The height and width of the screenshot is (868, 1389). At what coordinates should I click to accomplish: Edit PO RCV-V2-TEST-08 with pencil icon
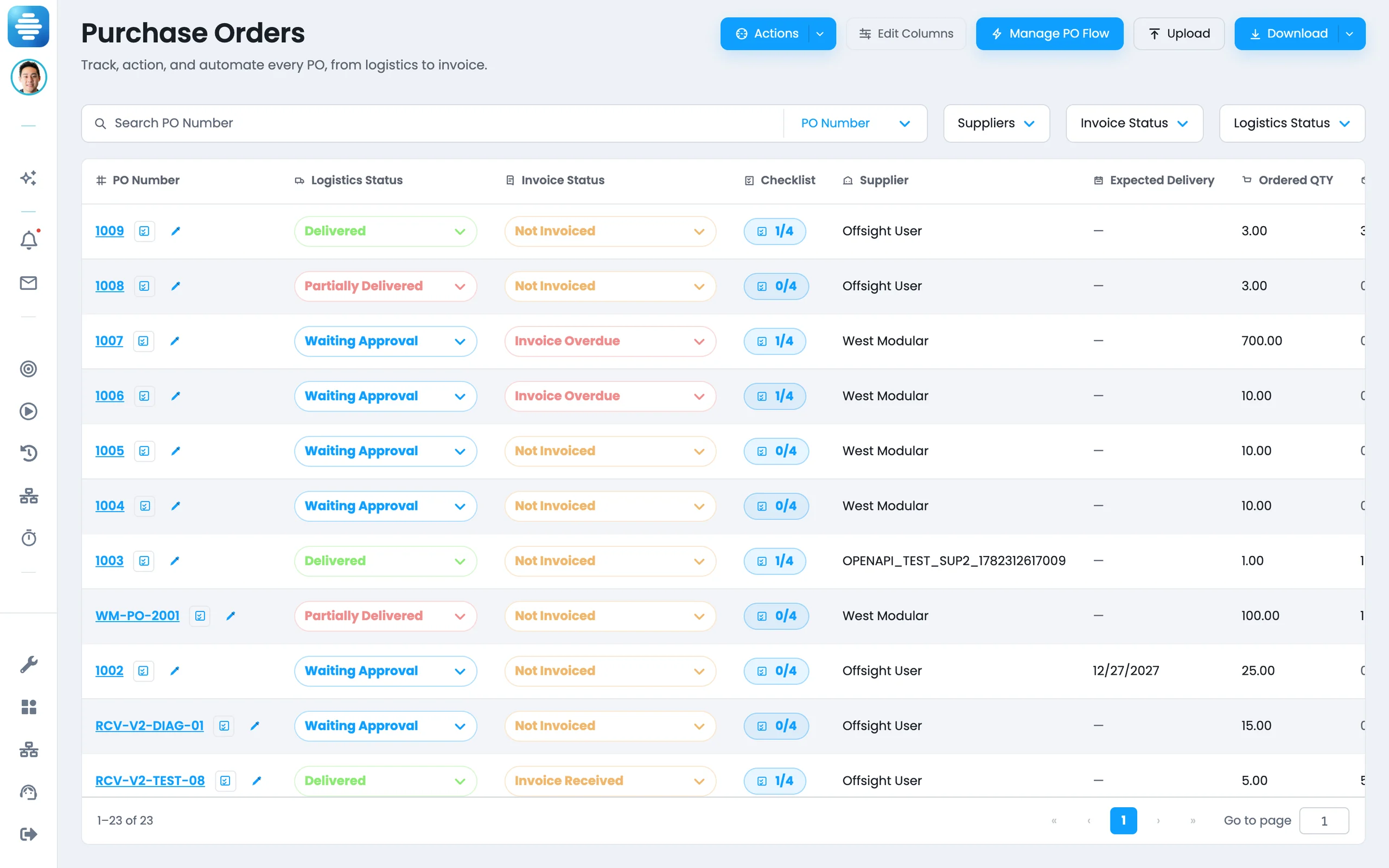pyautogui.click(x=257, y=780)
